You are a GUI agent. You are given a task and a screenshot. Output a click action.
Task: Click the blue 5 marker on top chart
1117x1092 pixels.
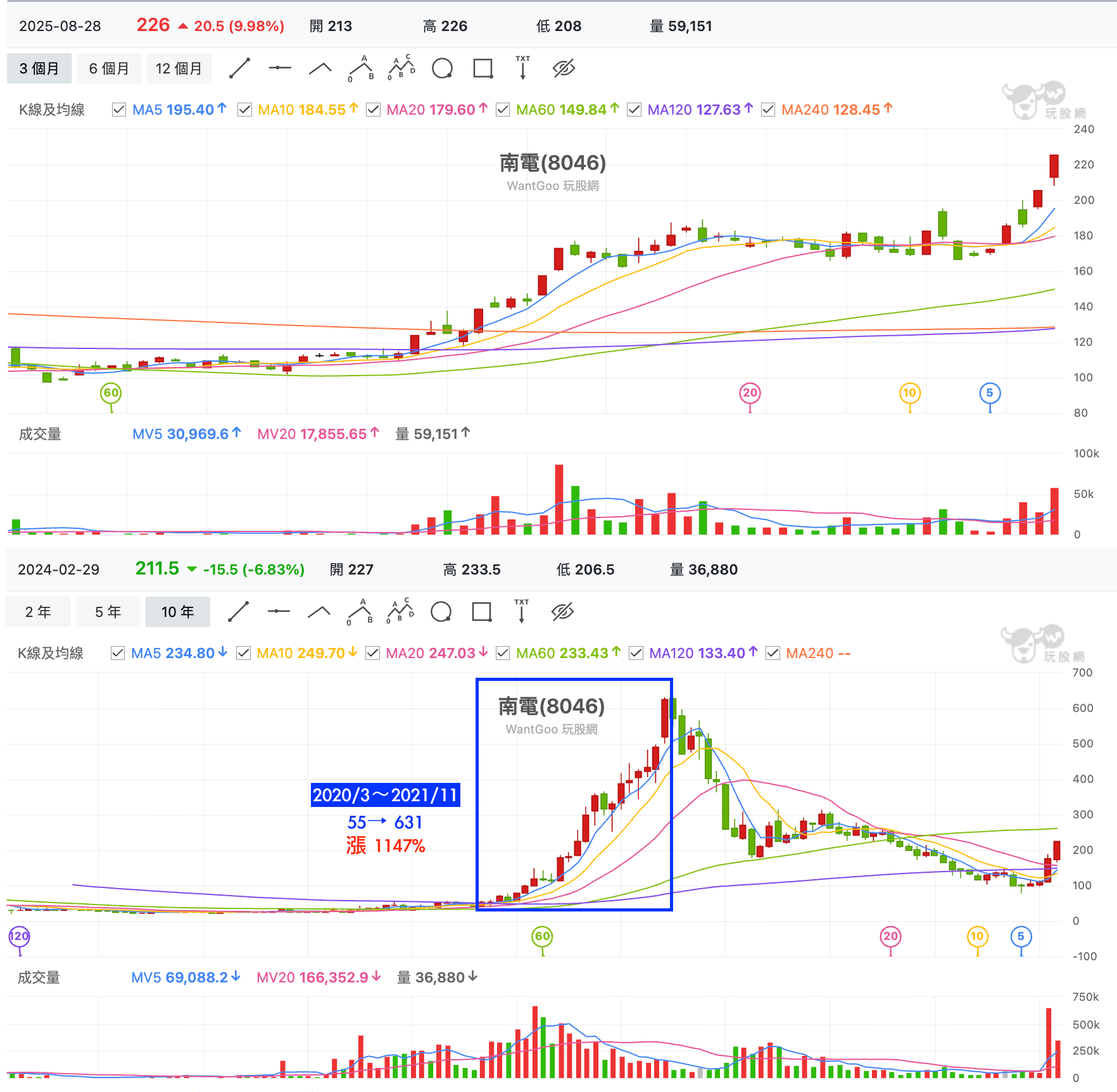click(990, 393)
